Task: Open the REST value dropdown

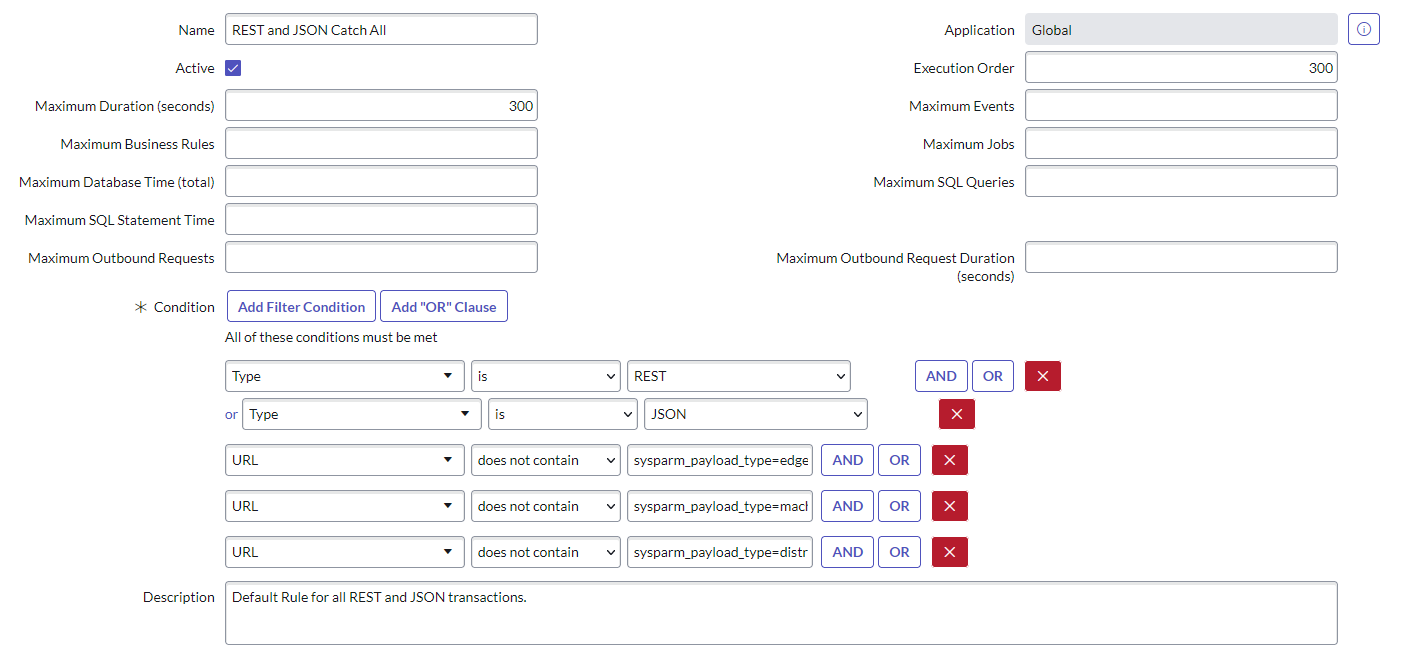Action: [738, 376]
